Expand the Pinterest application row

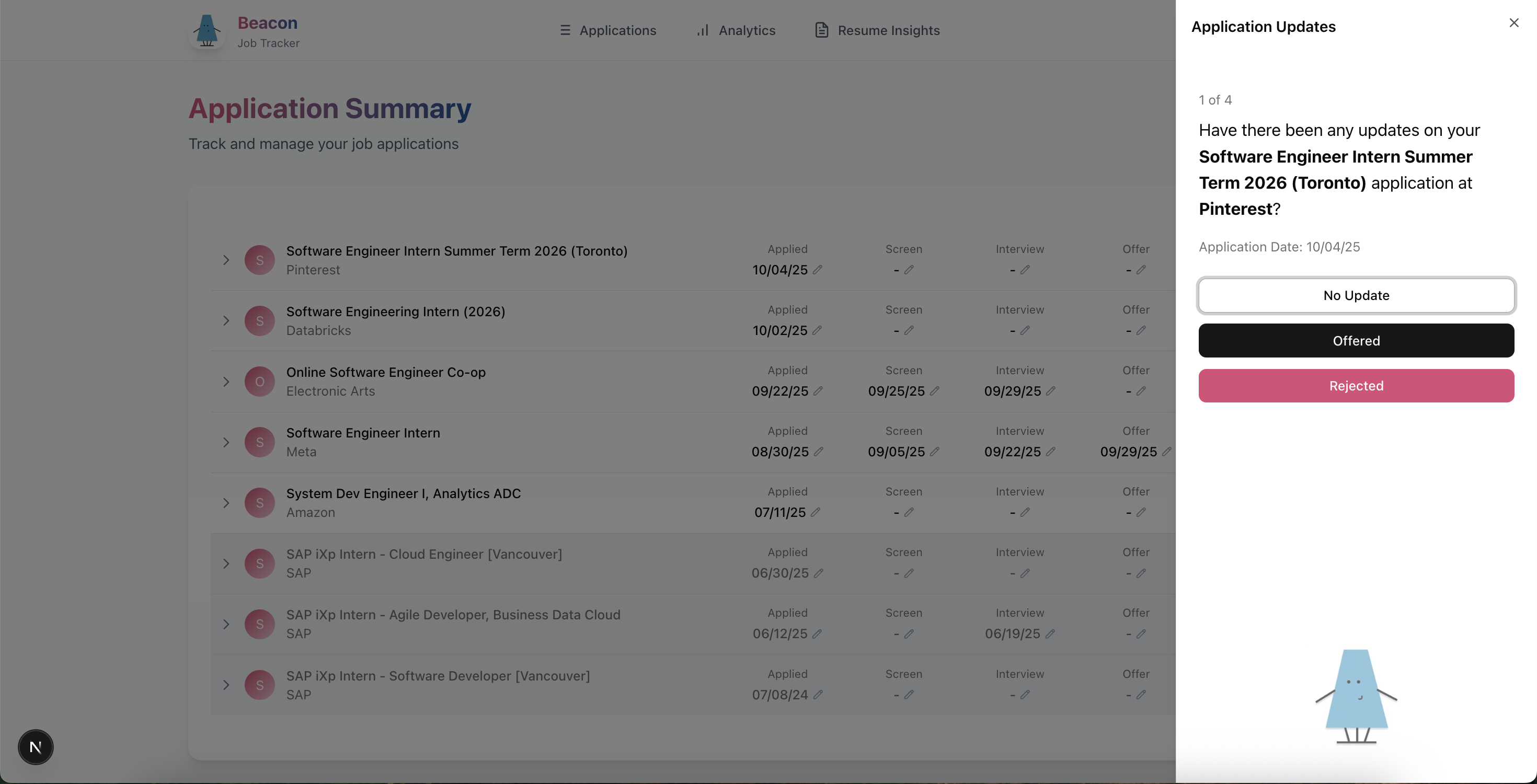tap(226, 260)
